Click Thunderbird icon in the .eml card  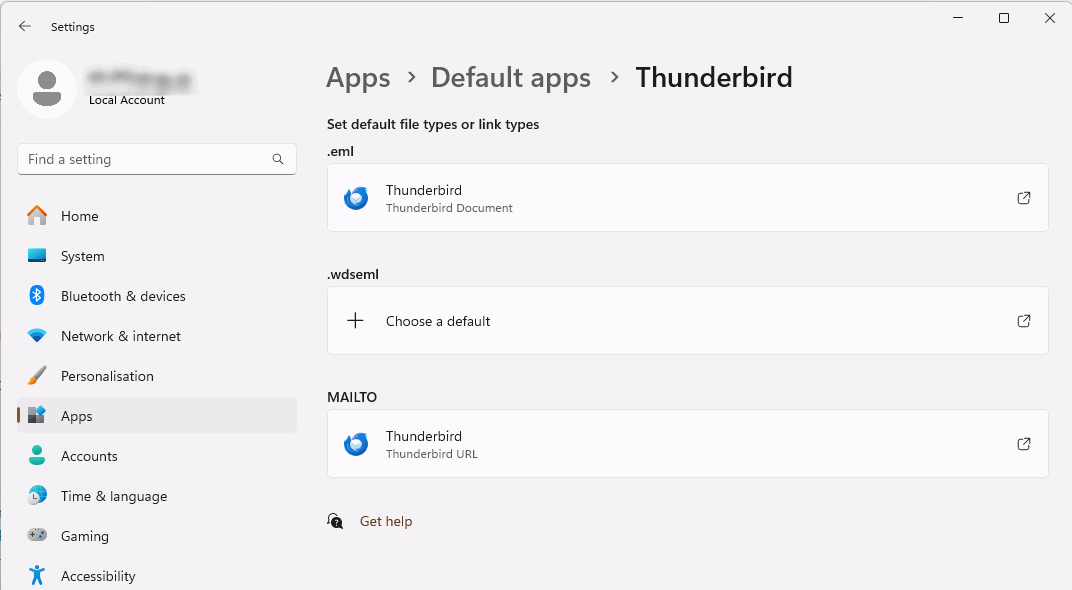click(x=356, y=198)
